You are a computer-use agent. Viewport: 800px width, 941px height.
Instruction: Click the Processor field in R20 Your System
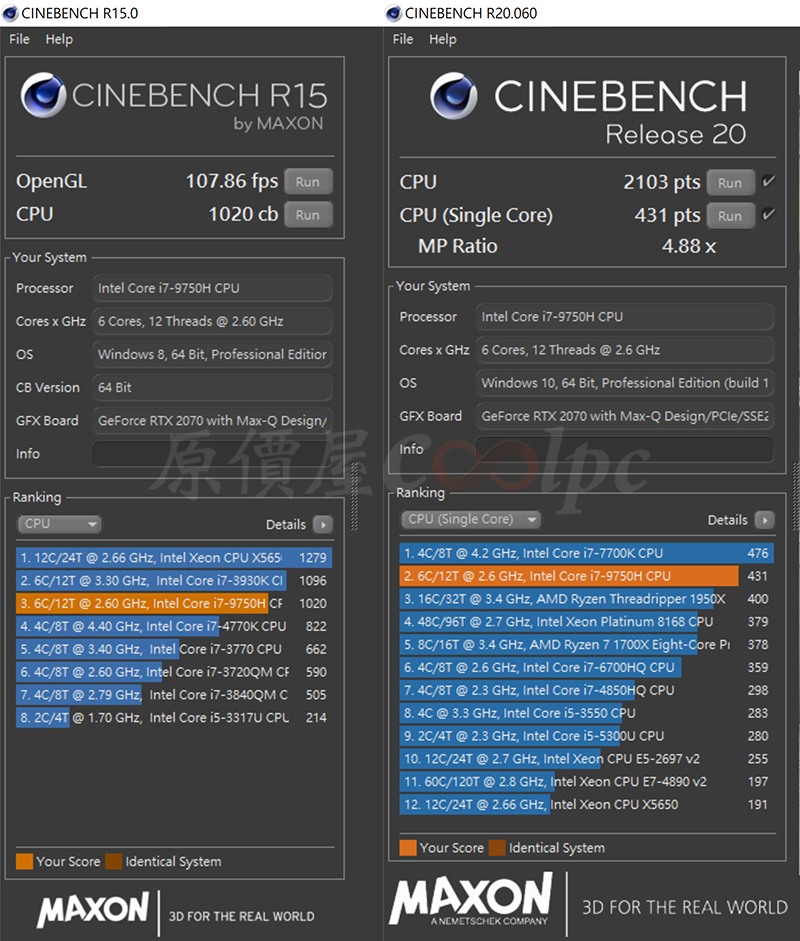pos(624,316)
